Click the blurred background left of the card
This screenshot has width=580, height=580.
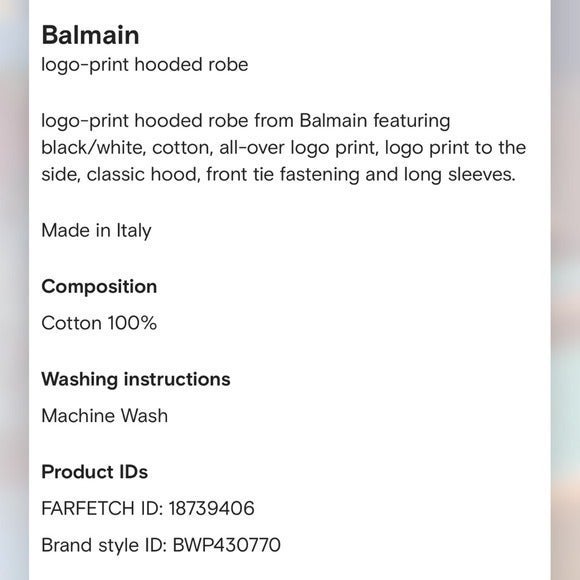click(x=14, y=290)
